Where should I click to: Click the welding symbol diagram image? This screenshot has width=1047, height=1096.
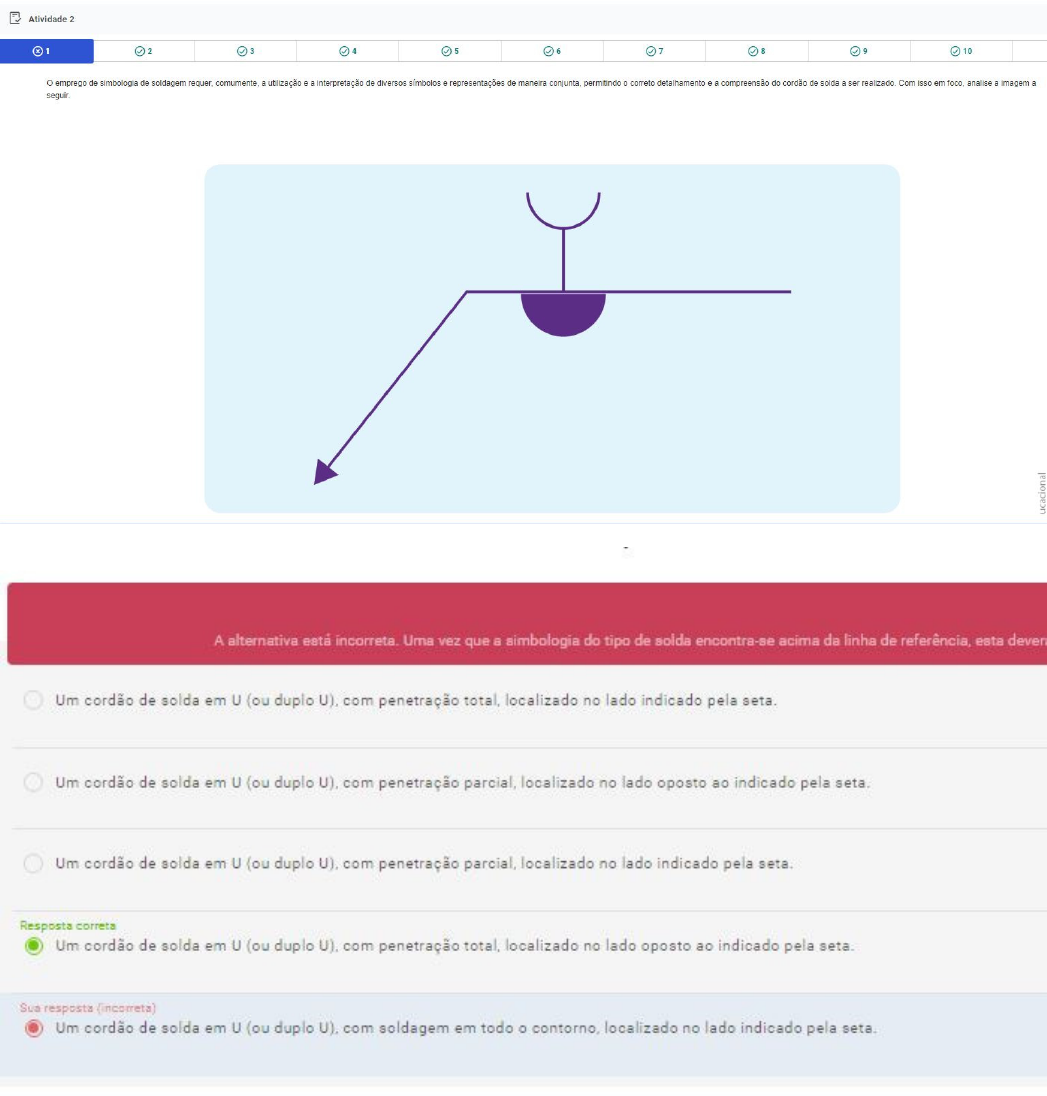point(552,338)
